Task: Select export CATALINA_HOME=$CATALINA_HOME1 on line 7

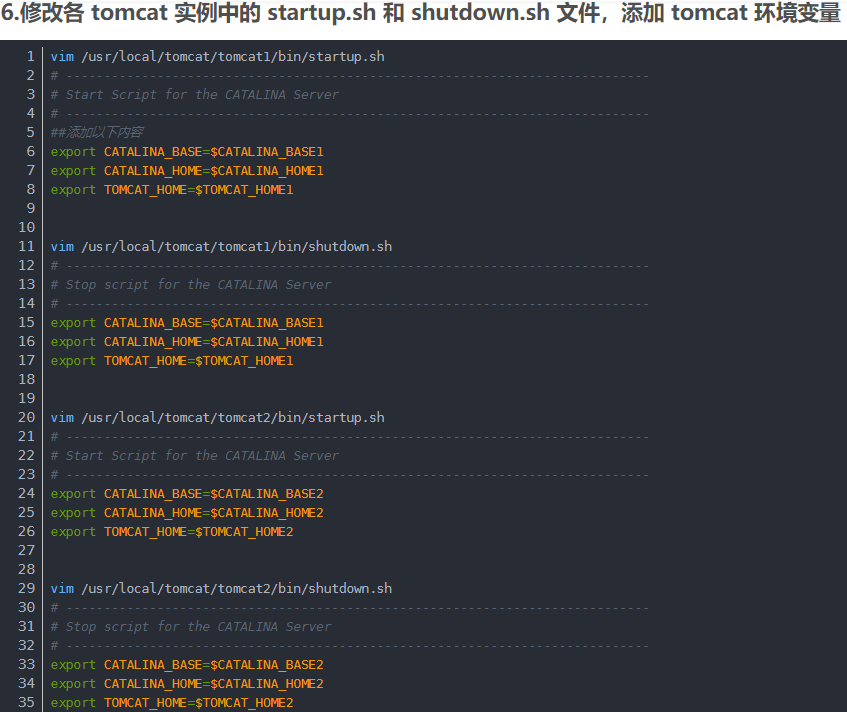Action: [x=187, y=171]
